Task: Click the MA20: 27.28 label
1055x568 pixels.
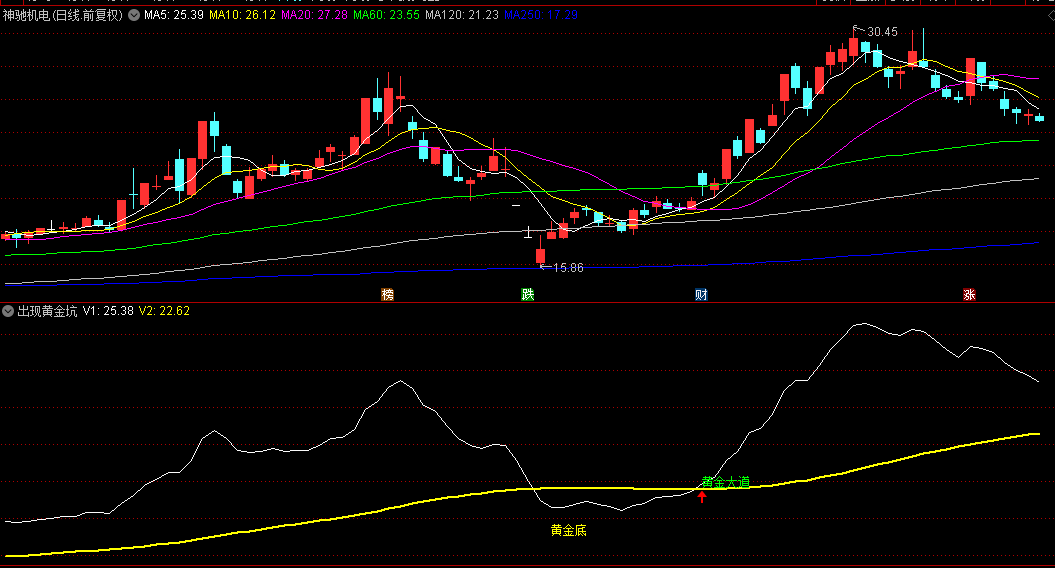Action: coord(314,15)
